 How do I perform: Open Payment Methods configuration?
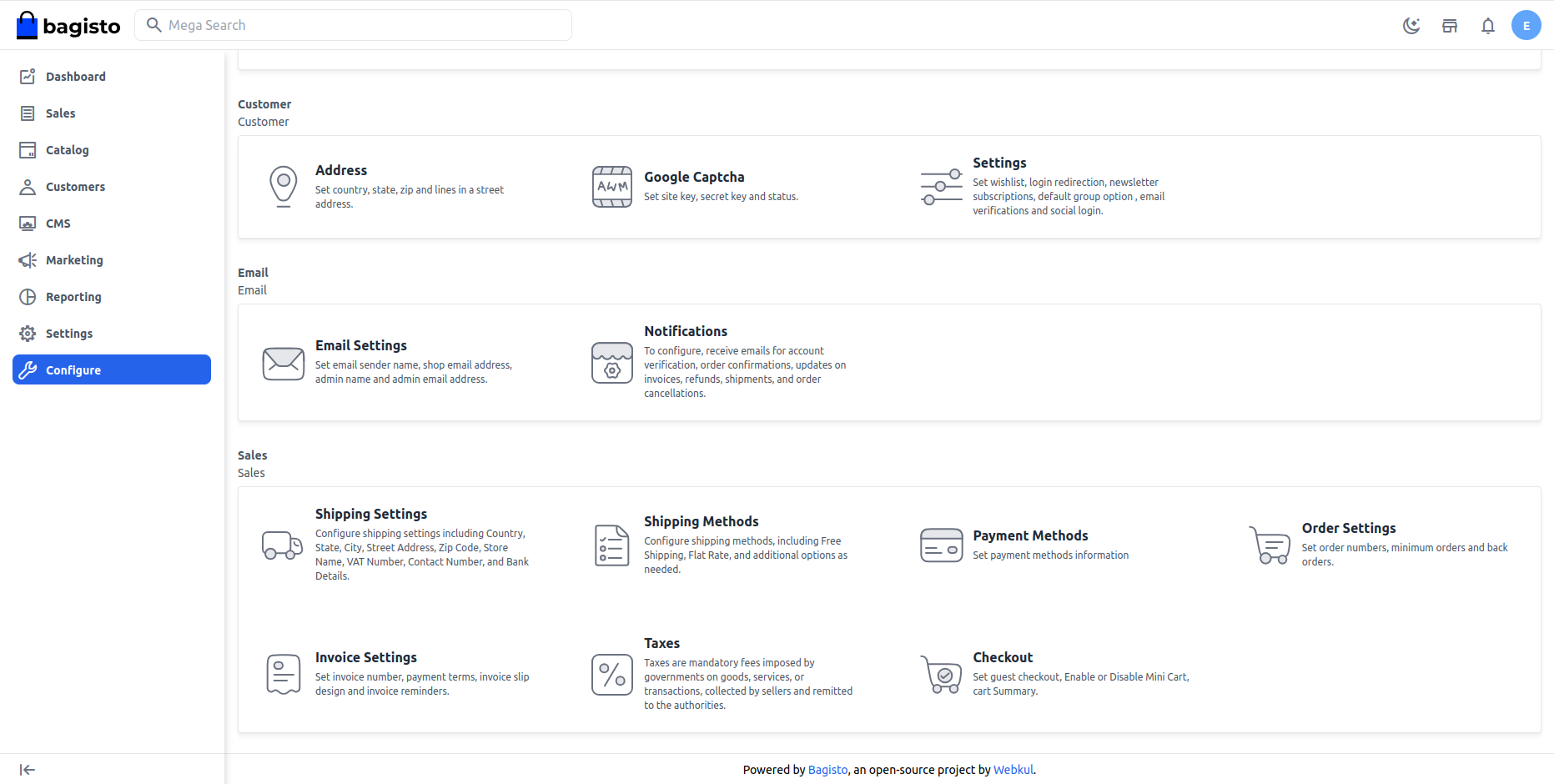coord(1029,535)
